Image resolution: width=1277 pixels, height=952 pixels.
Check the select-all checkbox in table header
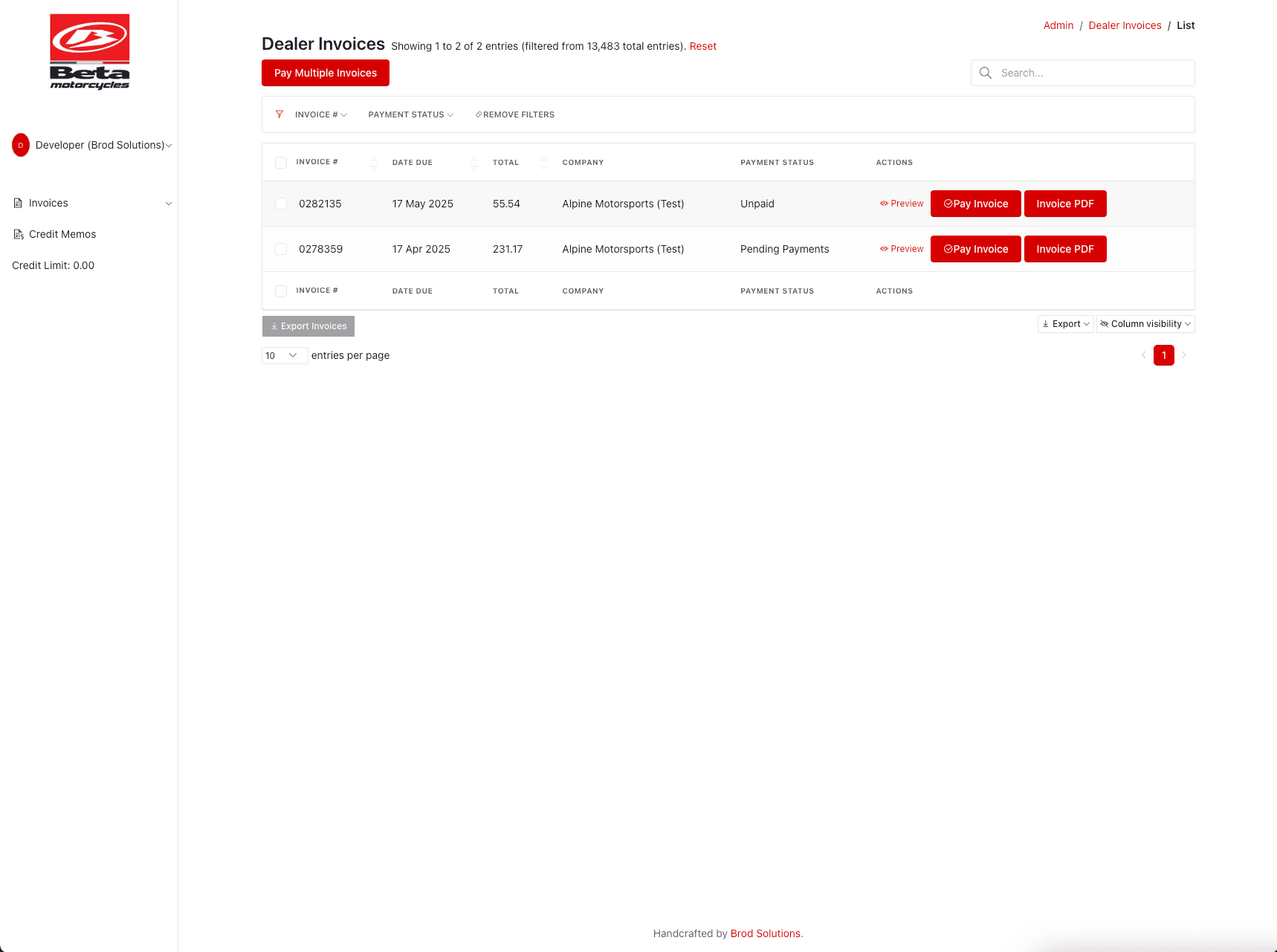(x=281, y=162)
